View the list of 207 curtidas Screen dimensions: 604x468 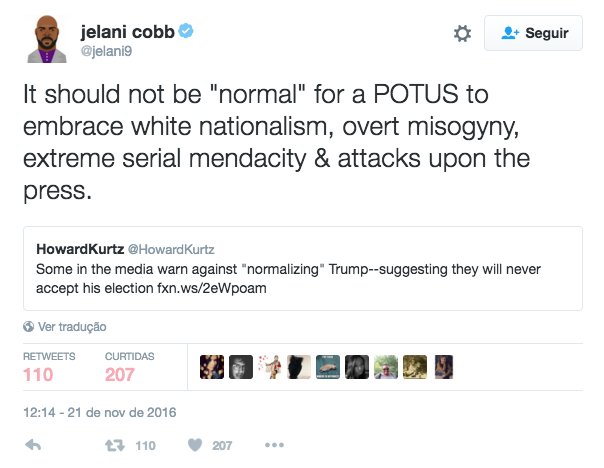click(x=129, y=367)
